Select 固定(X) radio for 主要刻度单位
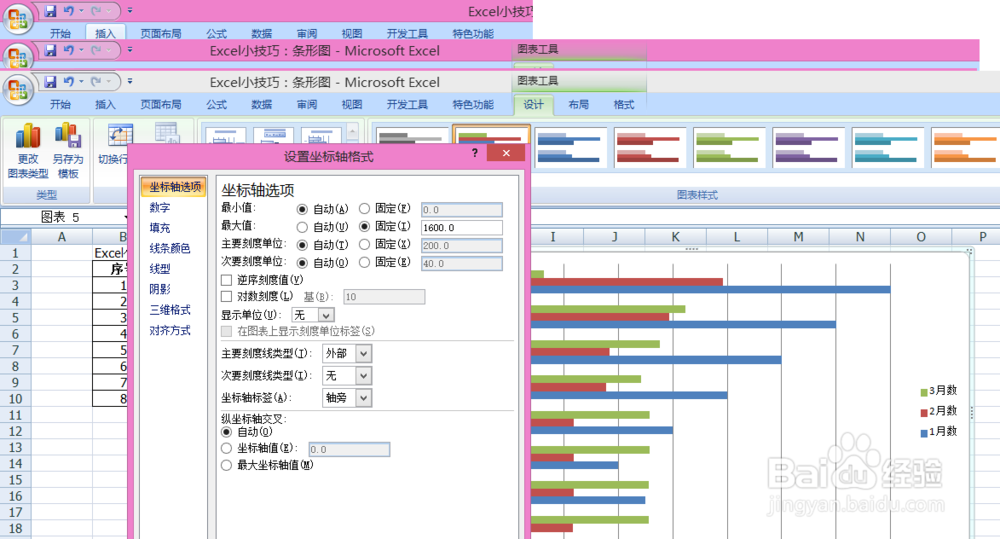This screenshot has height=539, width=1000. [364, 244]
